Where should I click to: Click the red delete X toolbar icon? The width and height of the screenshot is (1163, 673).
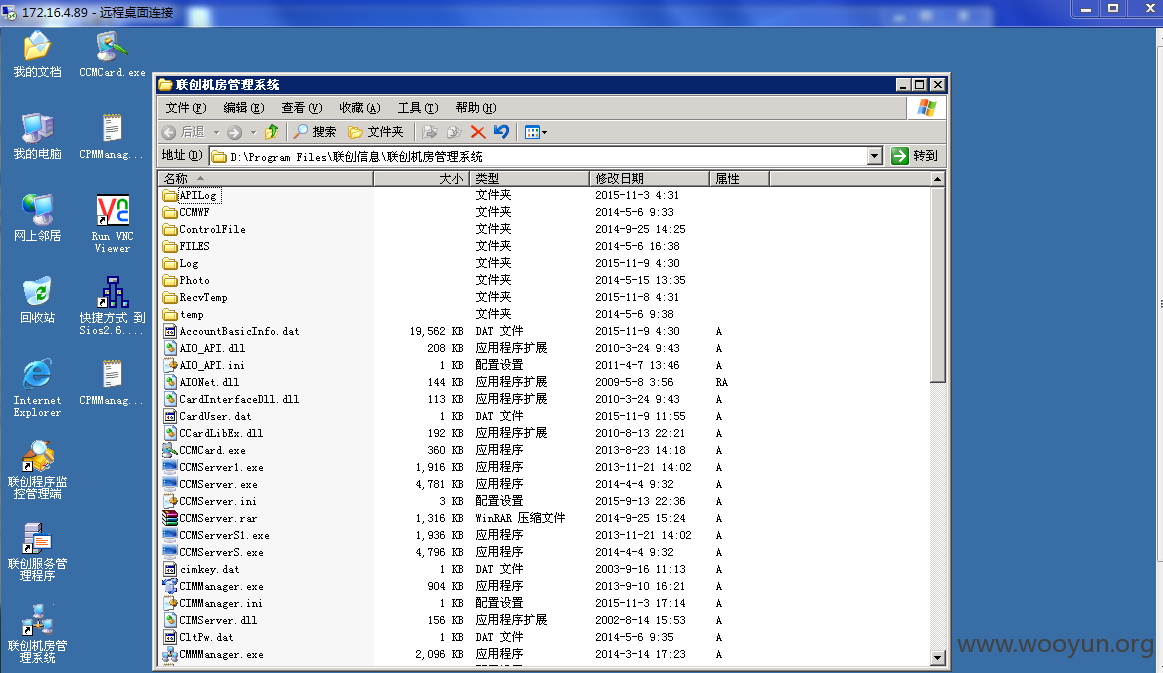[x=478, y=132]
